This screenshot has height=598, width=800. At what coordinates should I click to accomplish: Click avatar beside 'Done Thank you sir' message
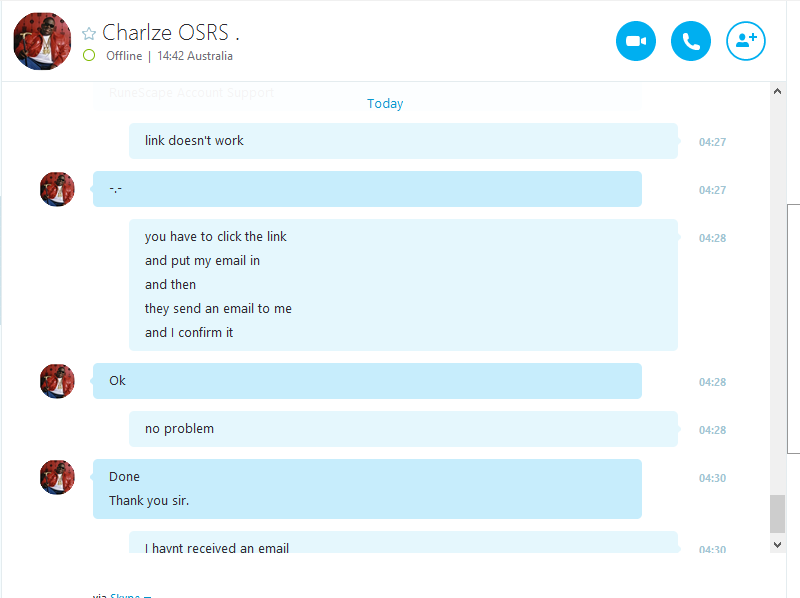pyautogui.click(x=57, y=477)
